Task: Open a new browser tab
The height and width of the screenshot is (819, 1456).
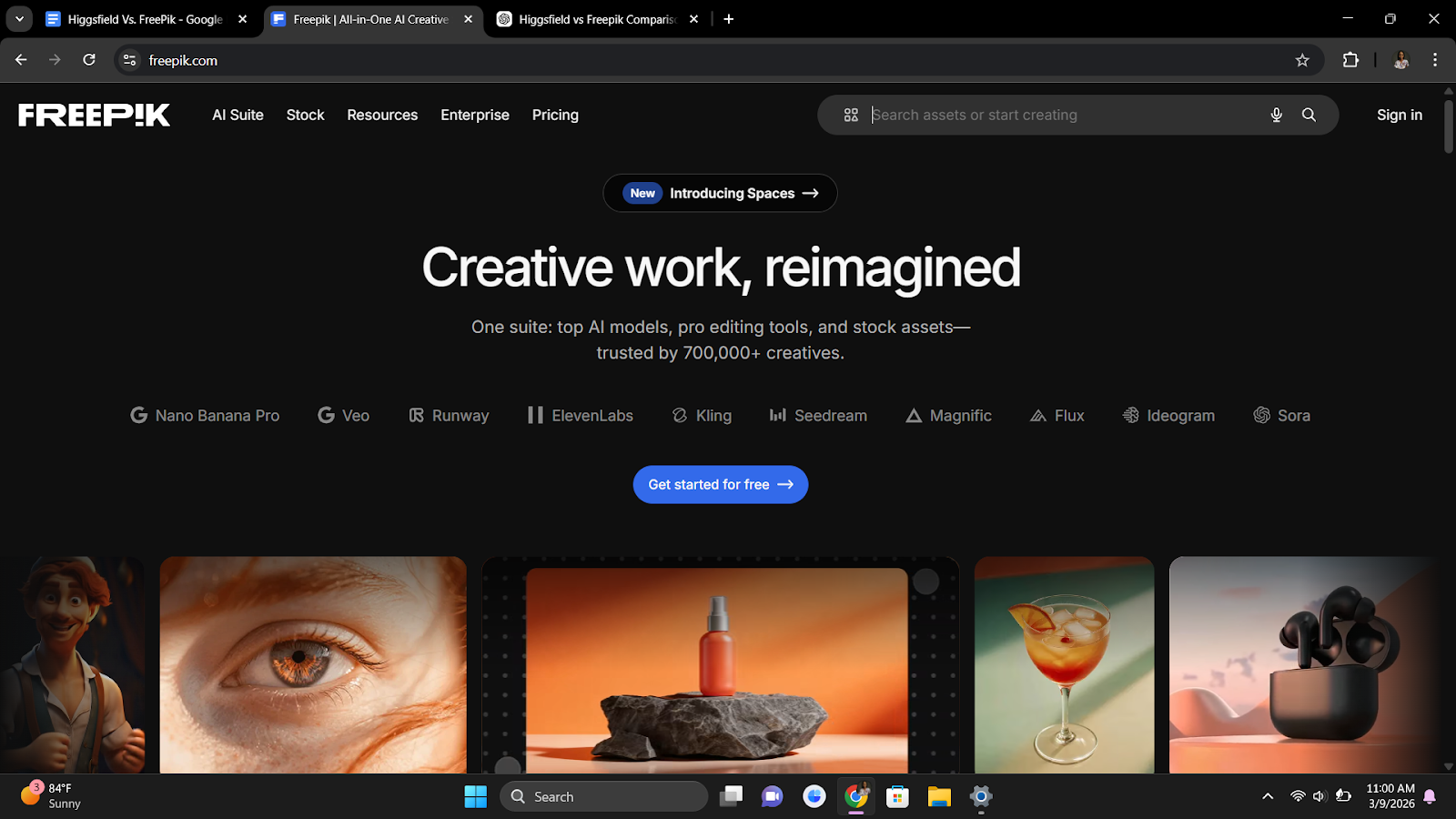Action: click(x=729, y=19)
